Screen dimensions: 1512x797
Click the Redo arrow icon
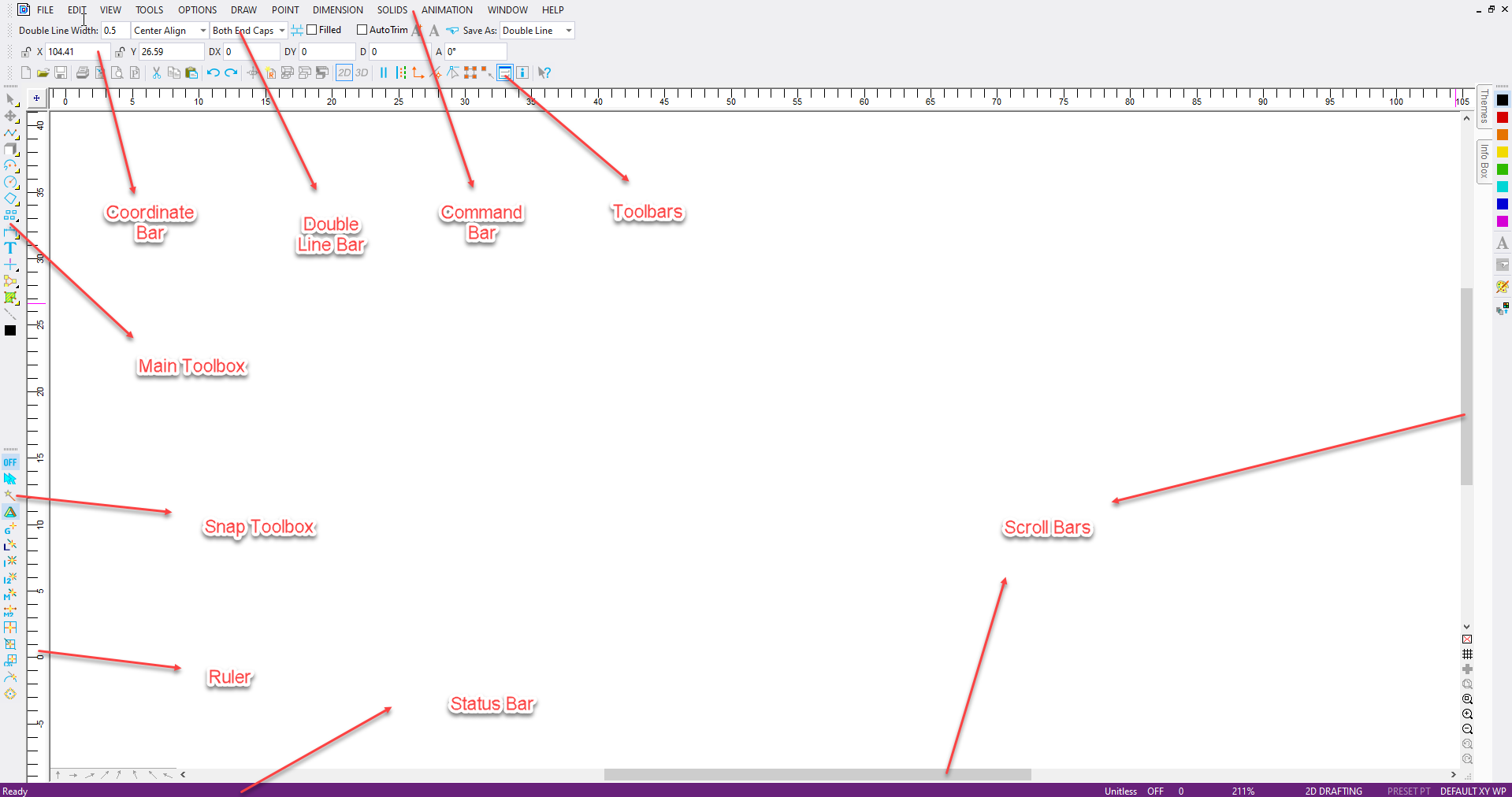coord(230,72)
